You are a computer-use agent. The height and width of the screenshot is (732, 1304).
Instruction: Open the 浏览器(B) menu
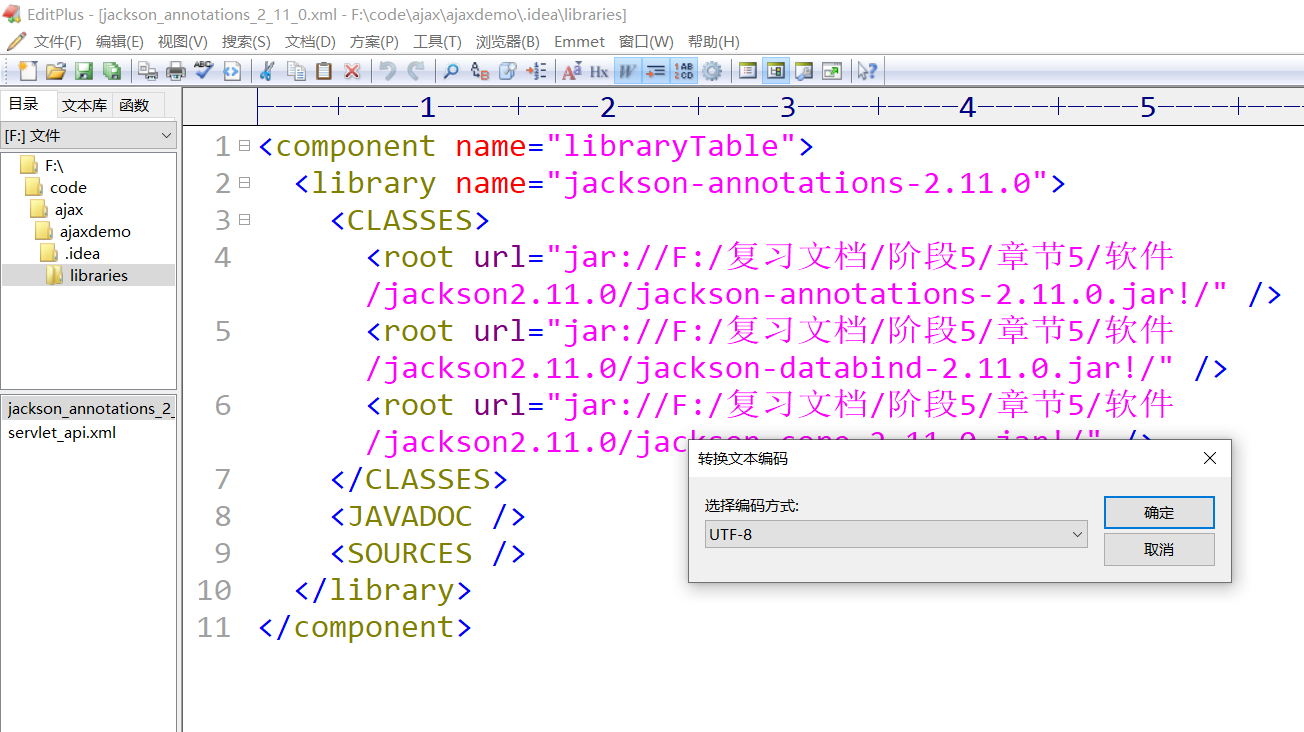507,41
